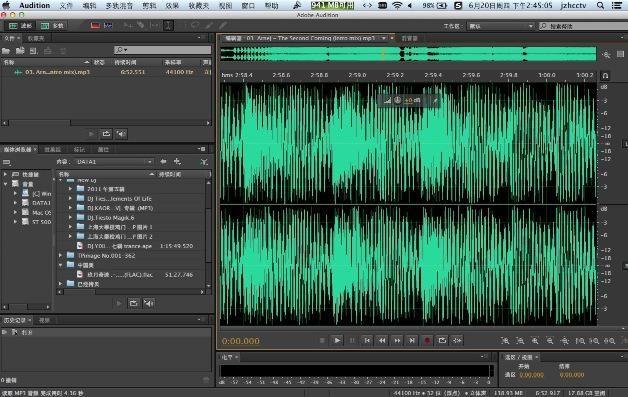Click the red Record button

427,341
